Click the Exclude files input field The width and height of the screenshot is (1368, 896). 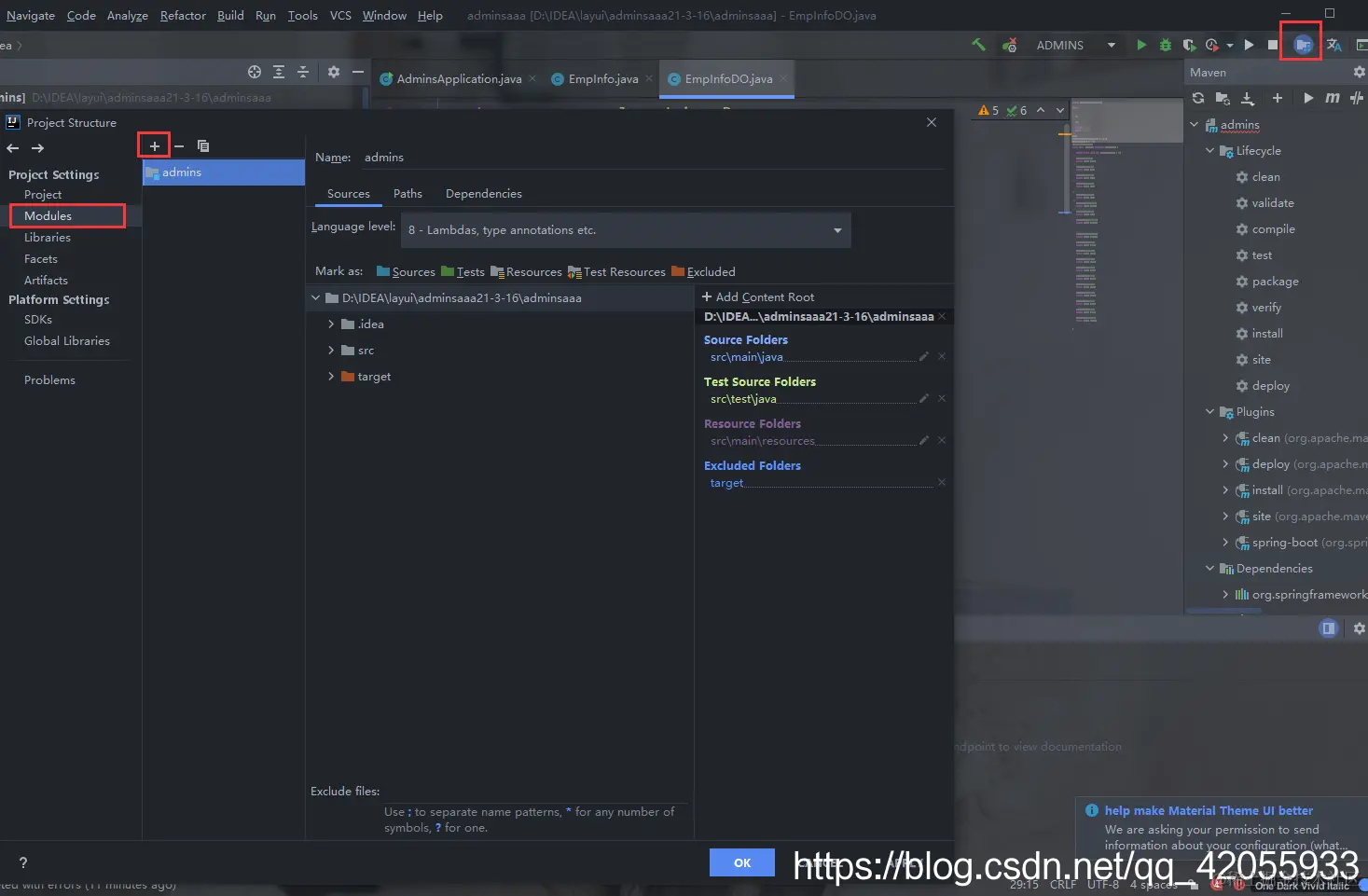click(x=535, y=792)
